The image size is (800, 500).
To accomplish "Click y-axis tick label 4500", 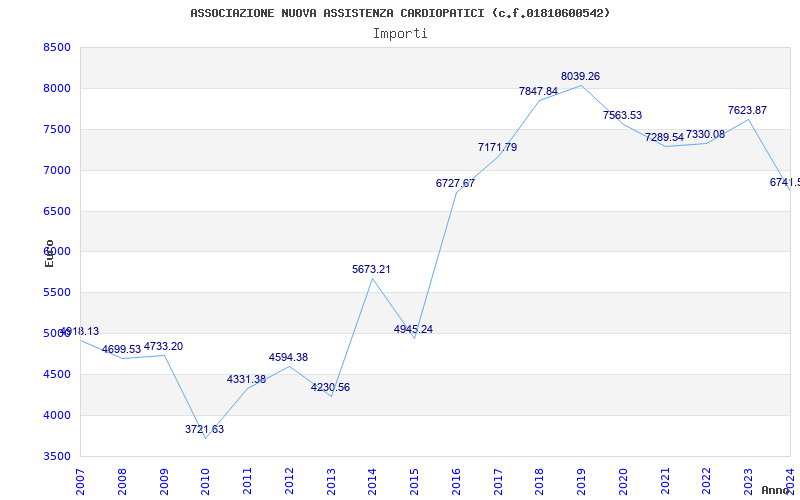I will click(57, 374).
